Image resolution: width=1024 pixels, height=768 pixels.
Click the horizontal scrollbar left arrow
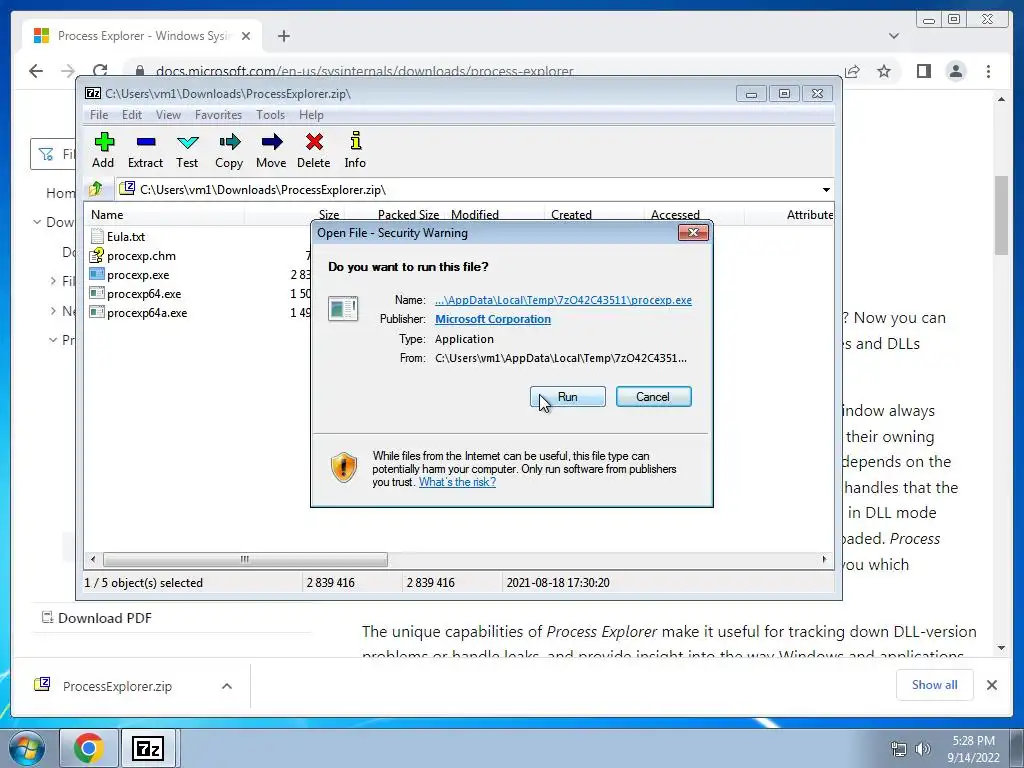(x=93, y=559)
